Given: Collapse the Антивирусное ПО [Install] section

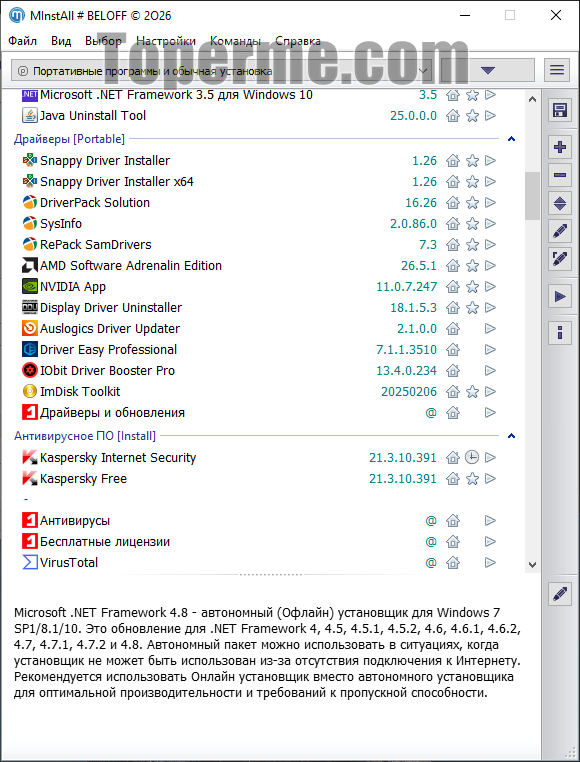Looking at the screenshot, I should (511, 436).
